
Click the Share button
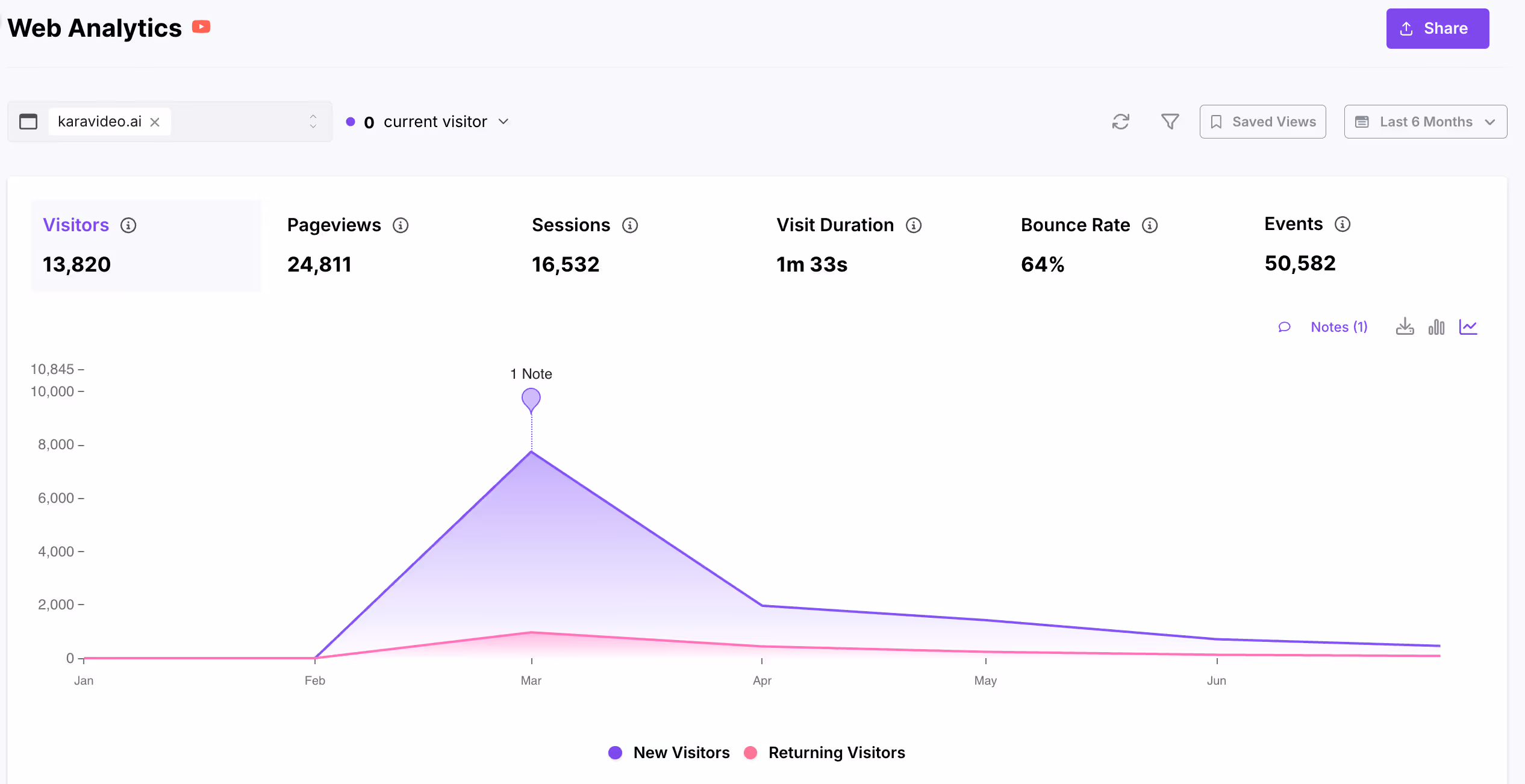[x=1437, y=28]
